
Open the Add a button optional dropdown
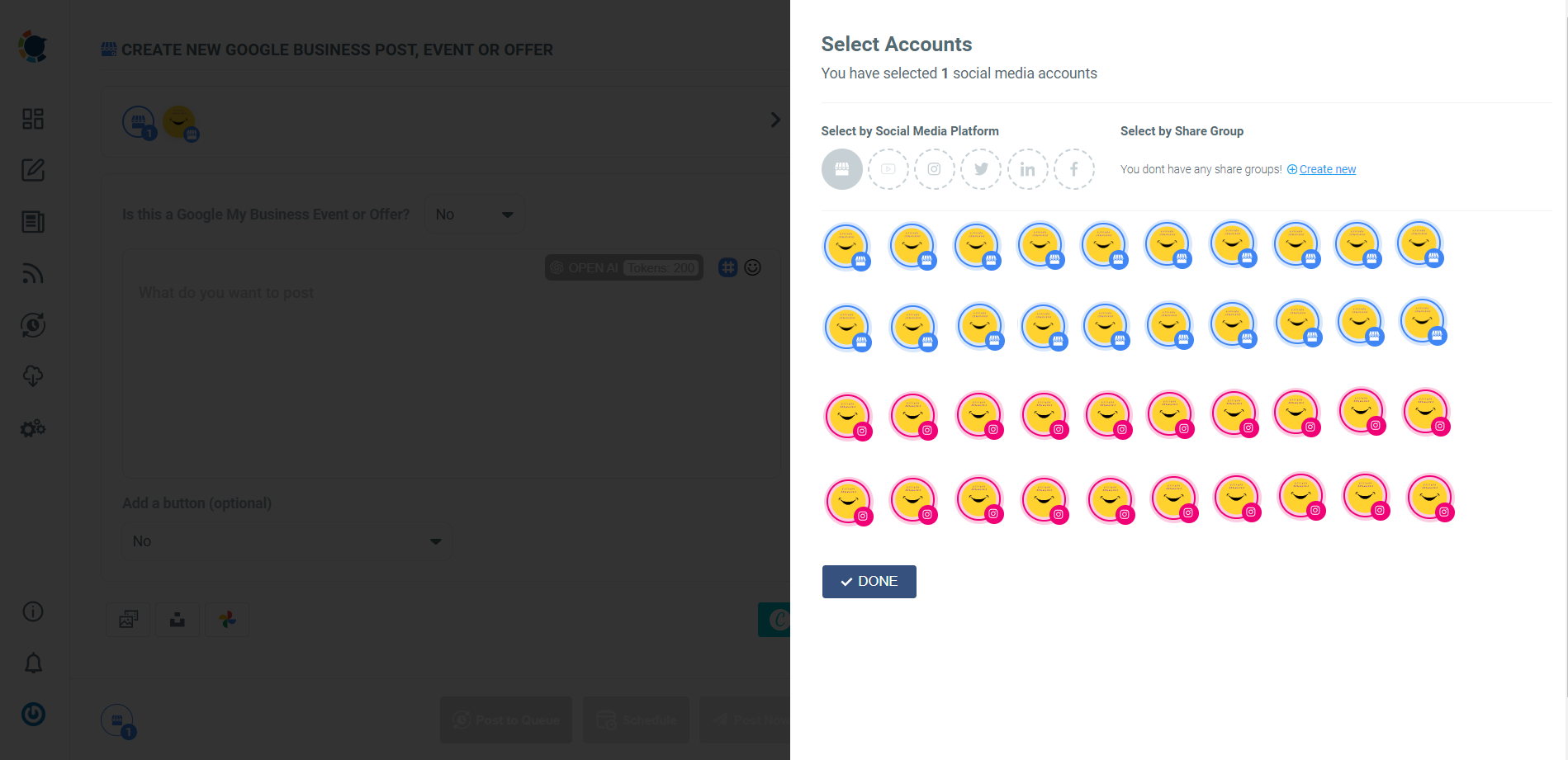click(286, 540)
